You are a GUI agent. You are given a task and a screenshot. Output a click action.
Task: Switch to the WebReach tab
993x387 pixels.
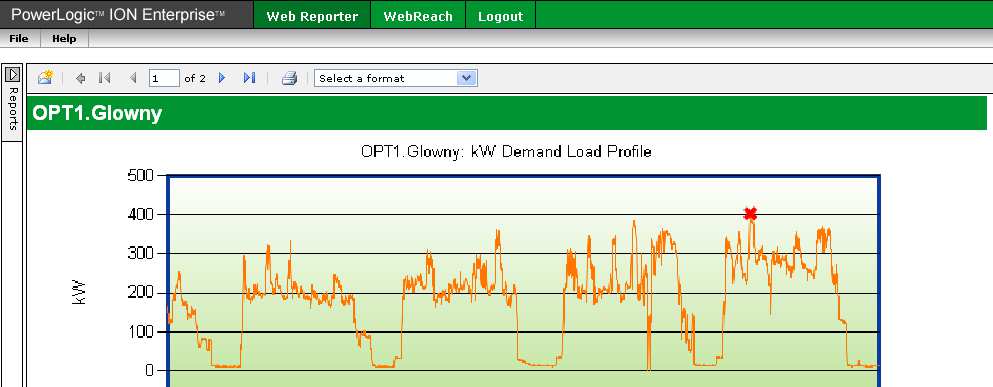tap(418, 16)
